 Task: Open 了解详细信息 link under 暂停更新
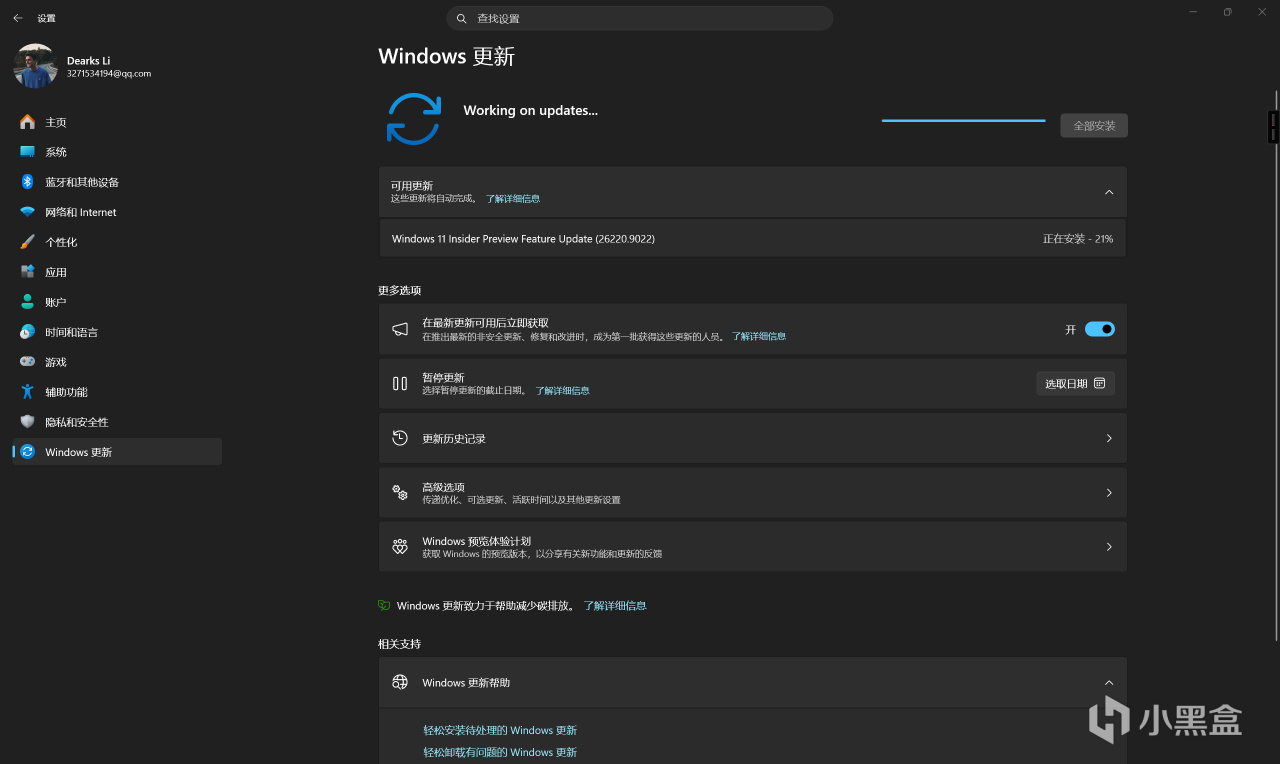pos(562,391)
